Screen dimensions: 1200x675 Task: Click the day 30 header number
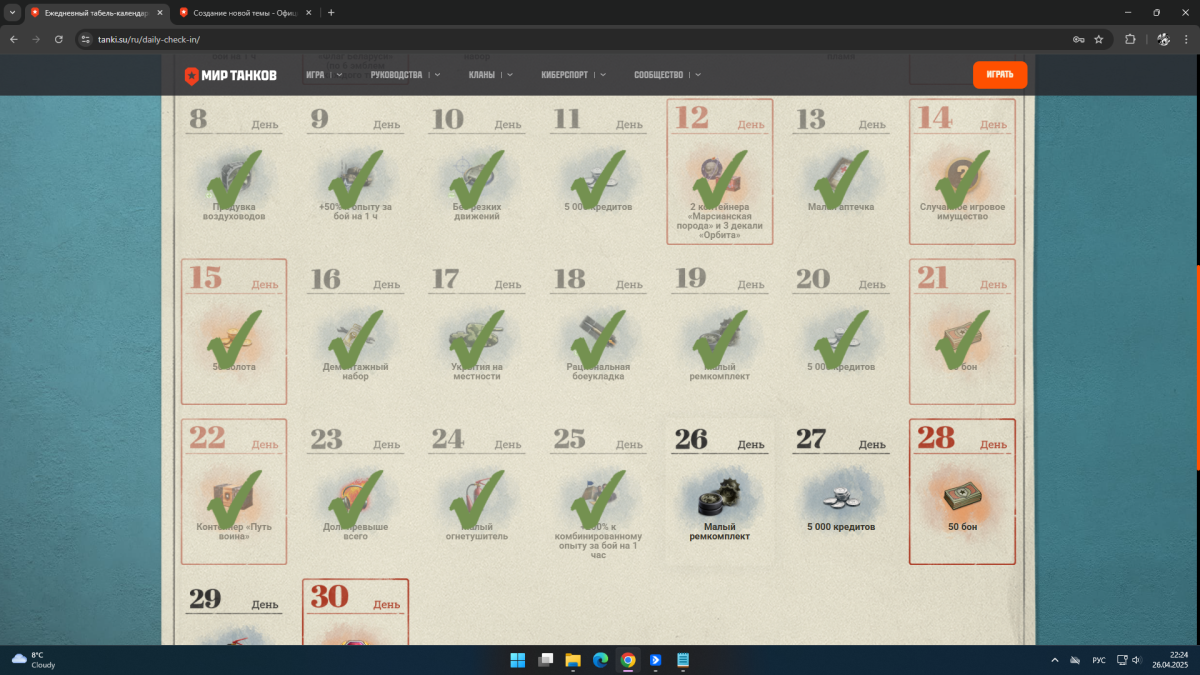tap(329, 597)
